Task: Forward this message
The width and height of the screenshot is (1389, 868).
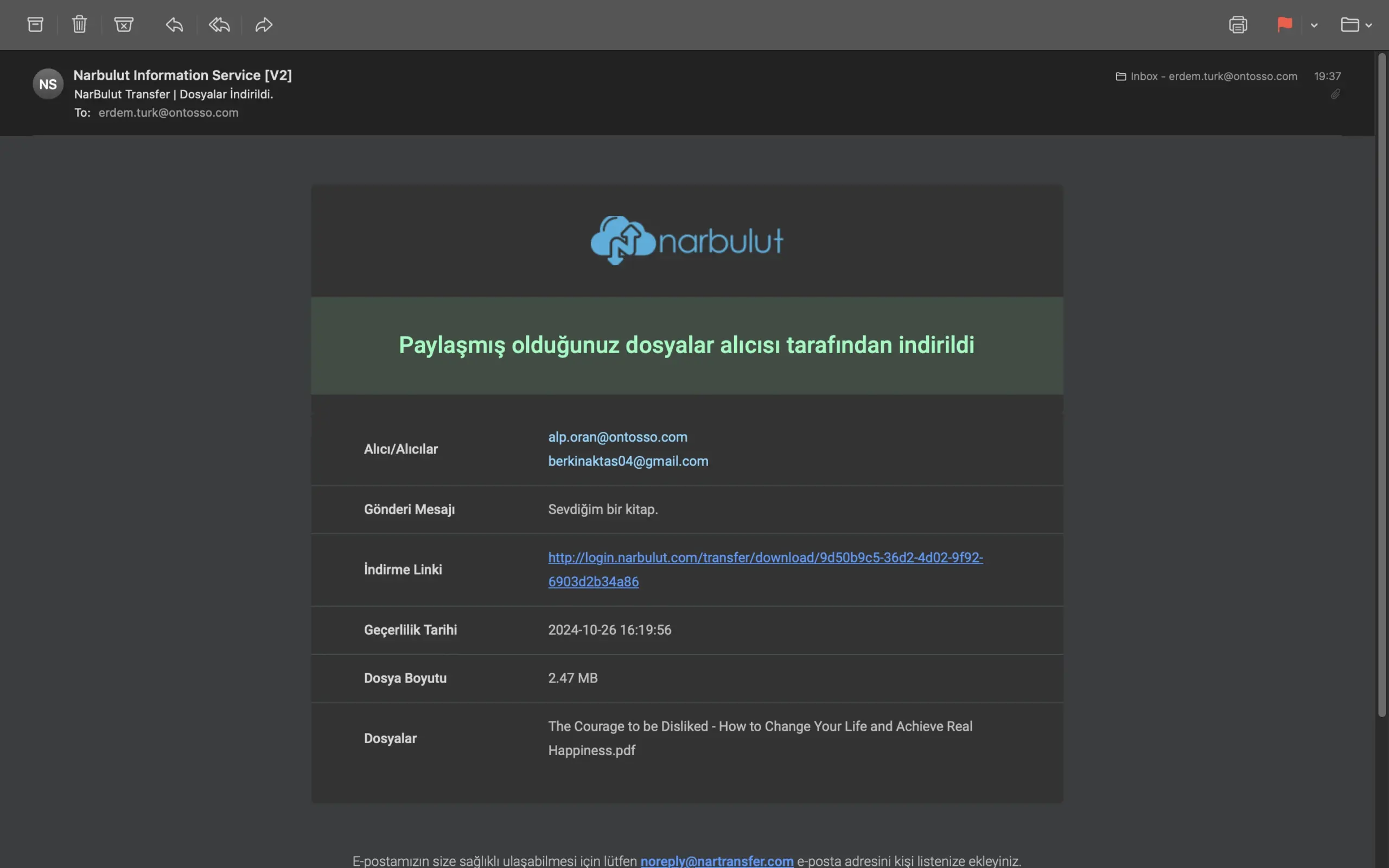Action: coord(264,25)
